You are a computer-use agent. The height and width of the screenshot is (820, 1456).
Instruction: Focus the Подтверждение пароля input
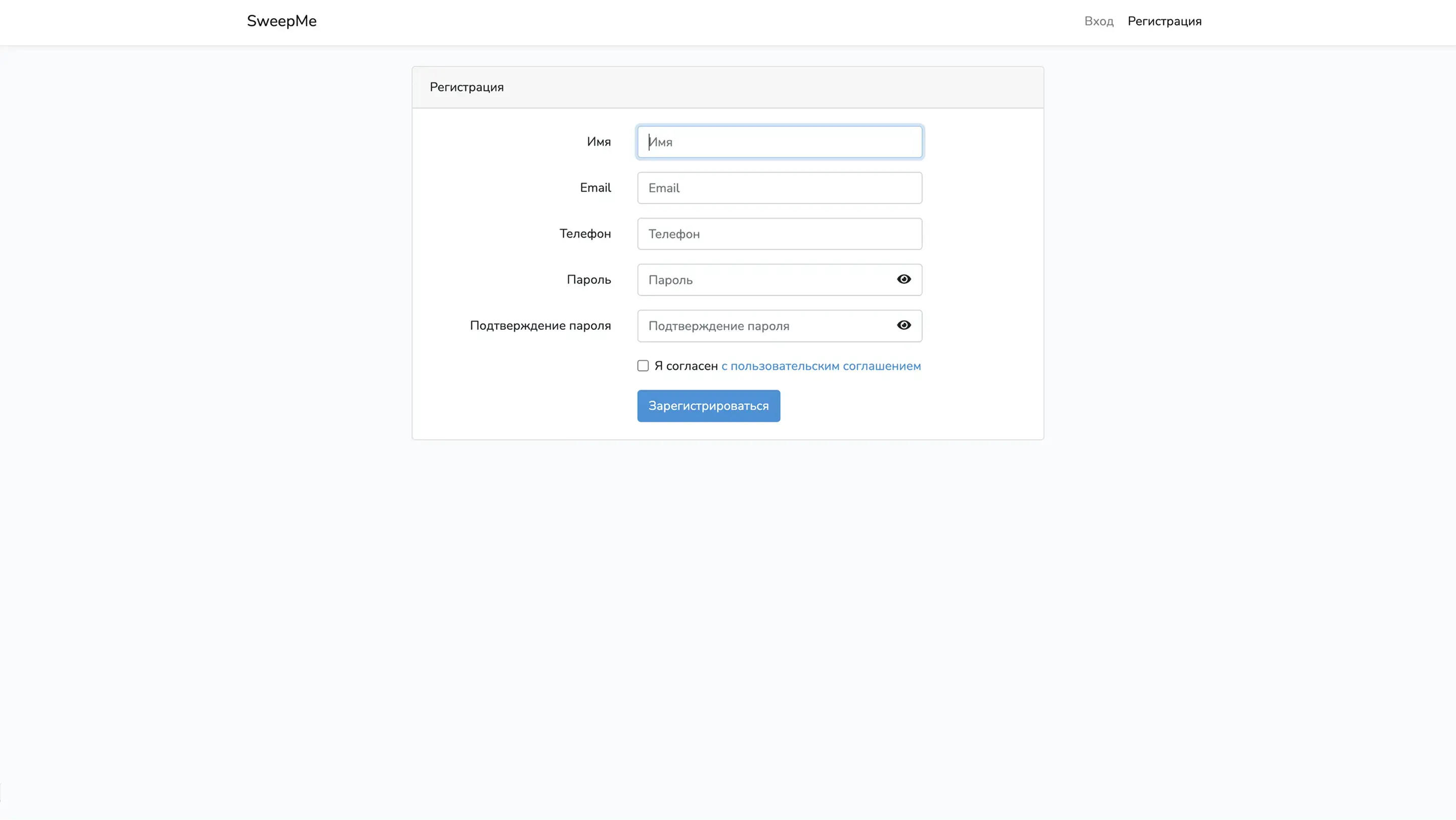coord(763,326)
